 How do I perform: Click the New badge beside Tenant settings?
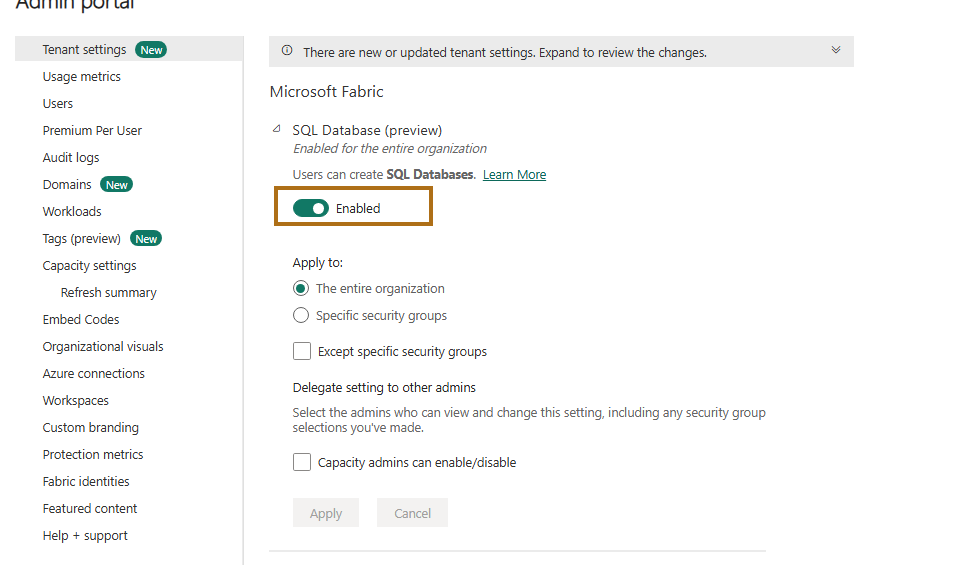tap(151, 50)
